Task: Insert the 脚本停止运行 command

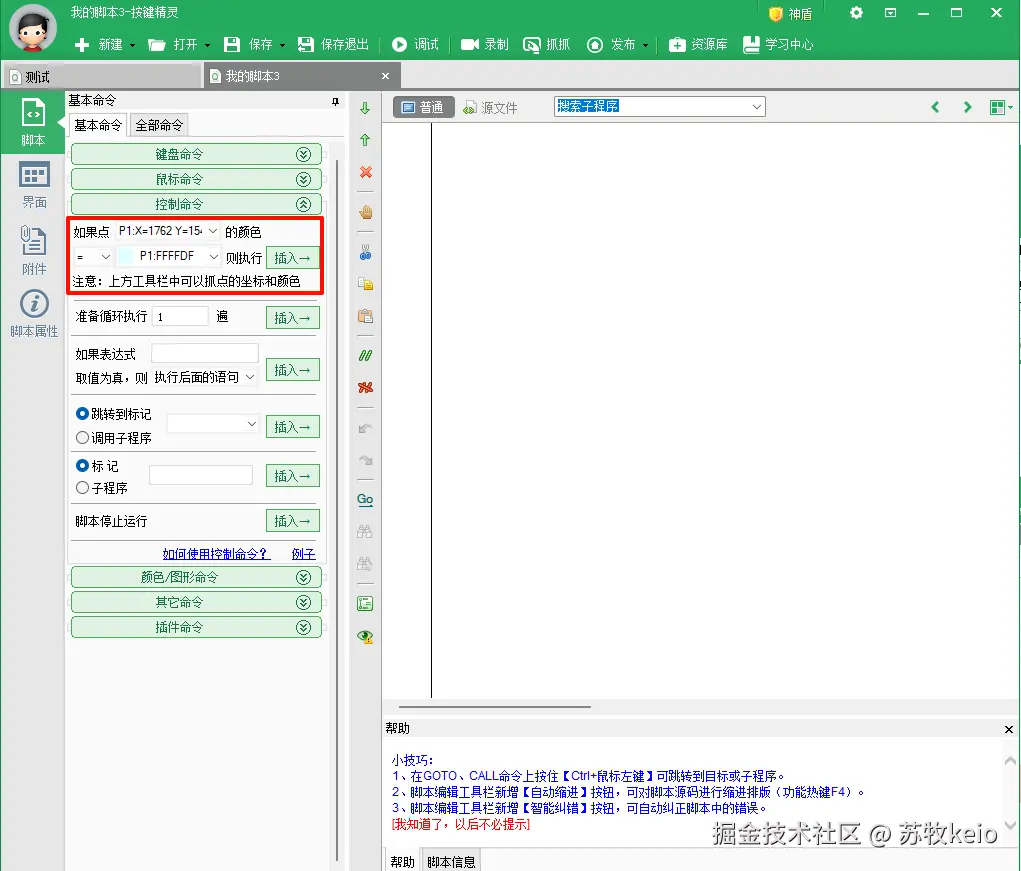Action: [292, 521]
